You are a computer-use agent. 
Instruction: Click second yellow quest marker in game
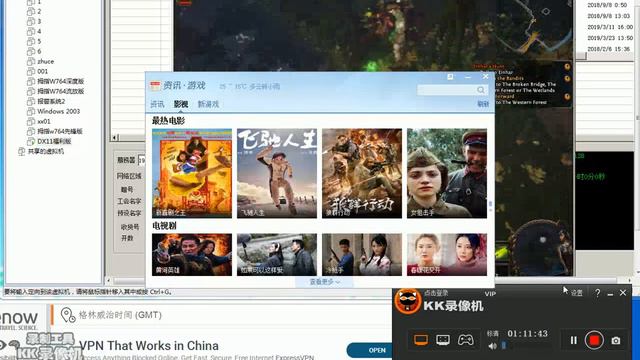(567, 78)
